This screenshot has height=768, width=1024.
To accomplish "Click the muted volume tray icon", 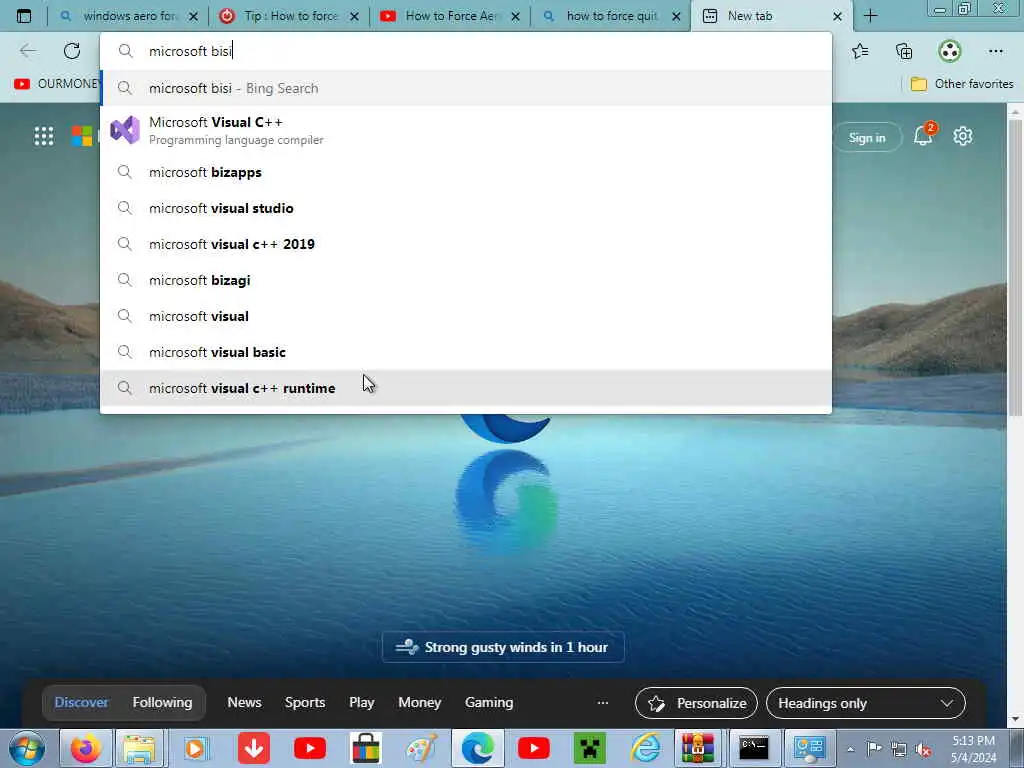I will tap(923, 749).
